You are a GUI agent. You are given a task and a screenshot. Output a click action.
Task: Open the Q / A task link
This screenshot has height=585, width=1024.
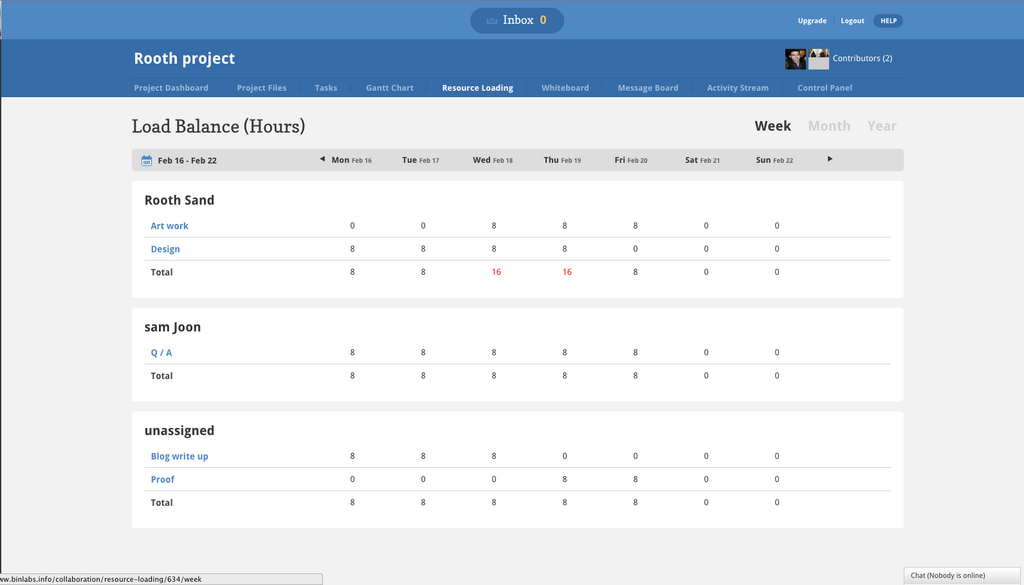click(x=161, y=353)
